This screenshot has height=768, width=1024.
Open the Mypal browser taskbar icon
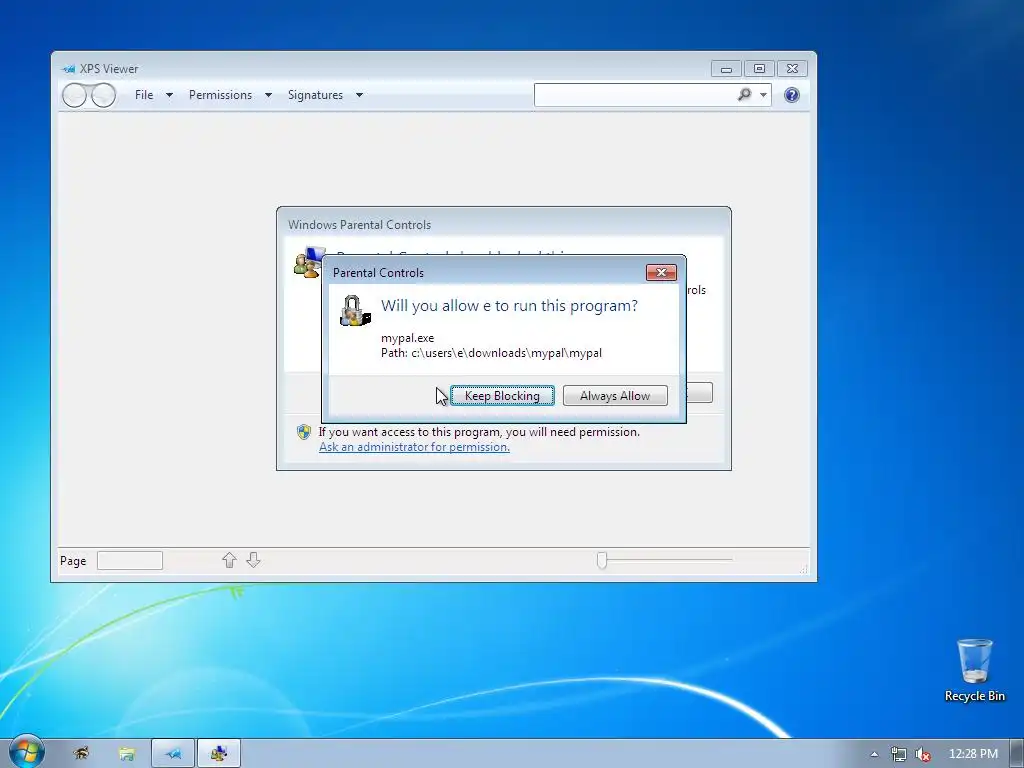point(81,754)
